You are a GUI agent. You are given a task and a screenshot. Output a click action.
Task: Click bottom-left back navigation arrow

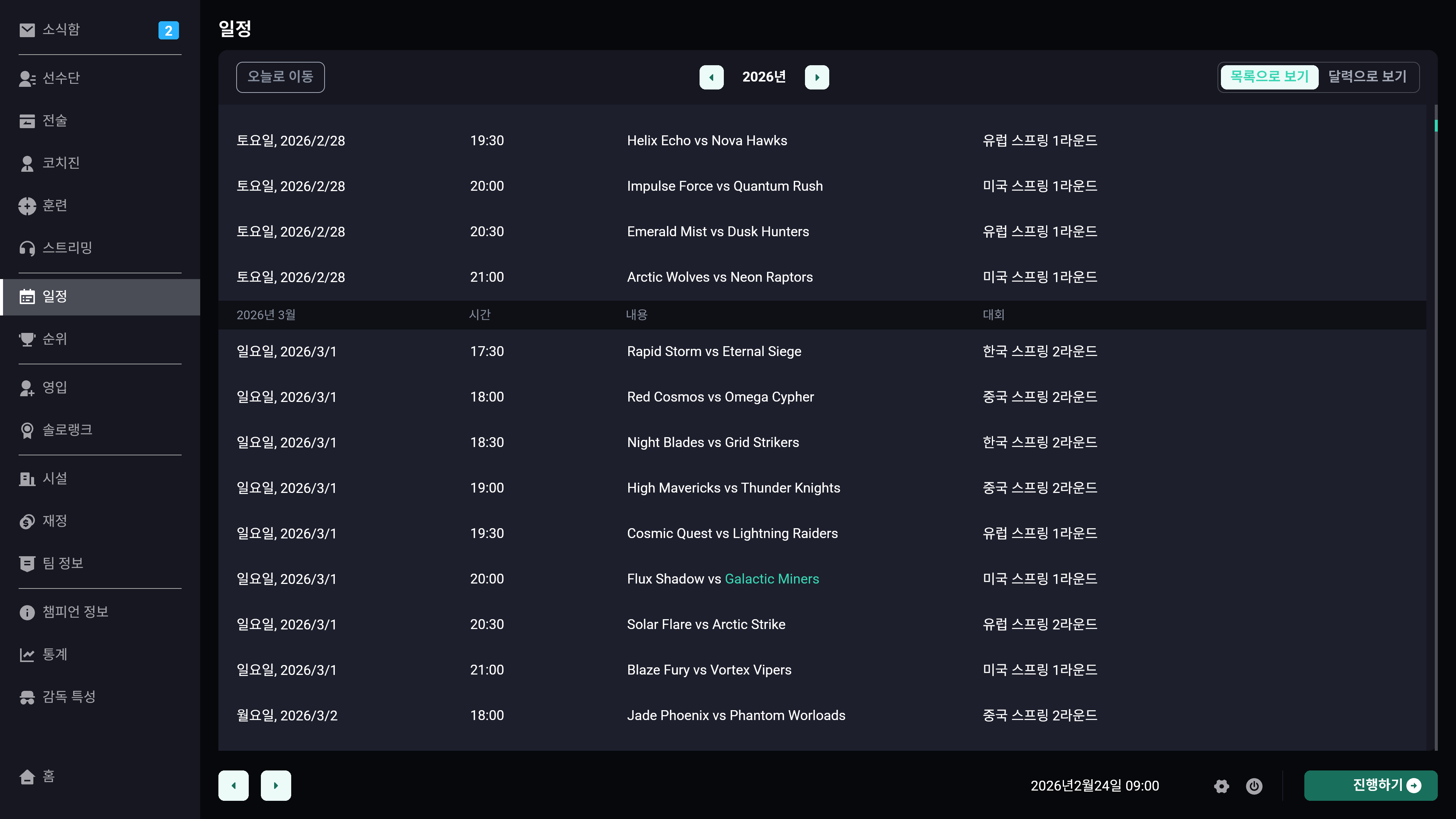point(234,785)
